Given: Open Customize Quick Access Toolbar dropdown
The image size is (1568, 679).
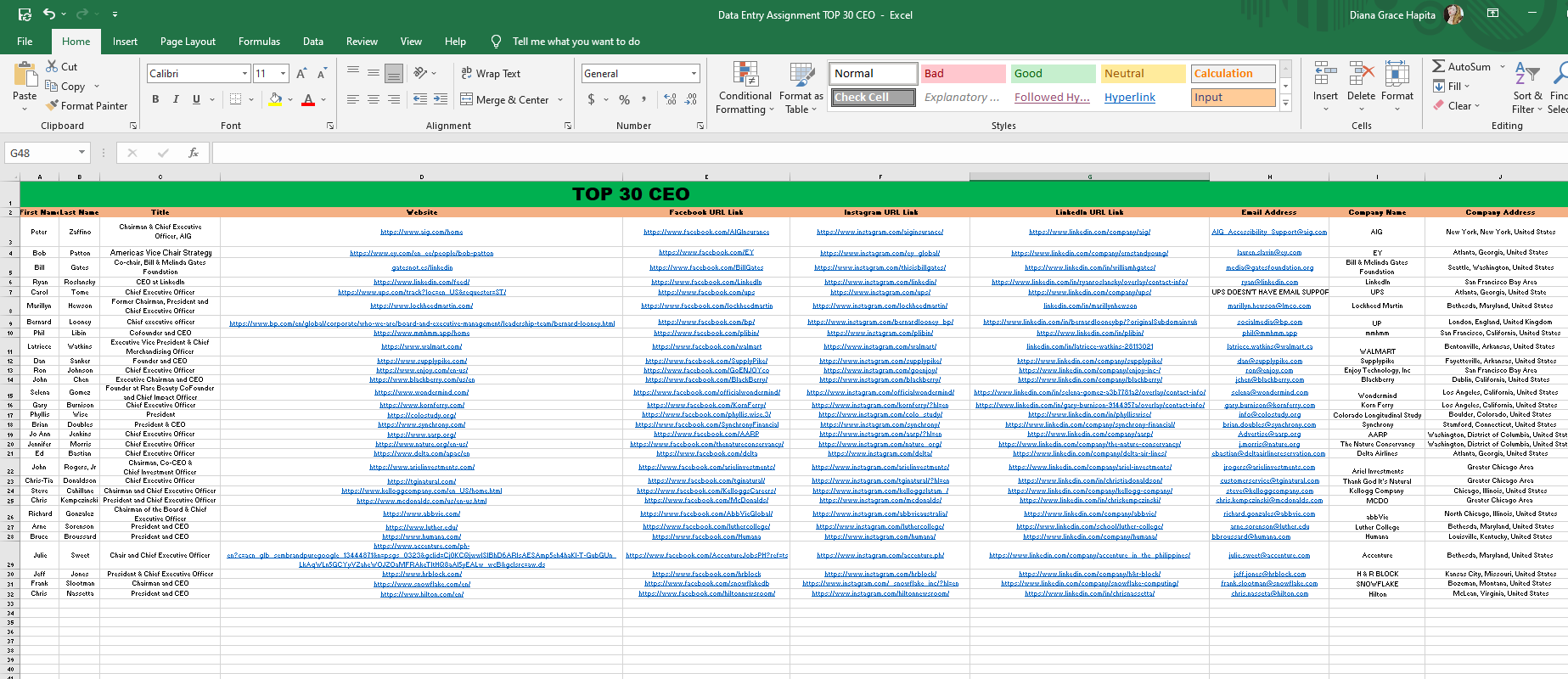Looking at the screenshot, I should tap(115, 14).
